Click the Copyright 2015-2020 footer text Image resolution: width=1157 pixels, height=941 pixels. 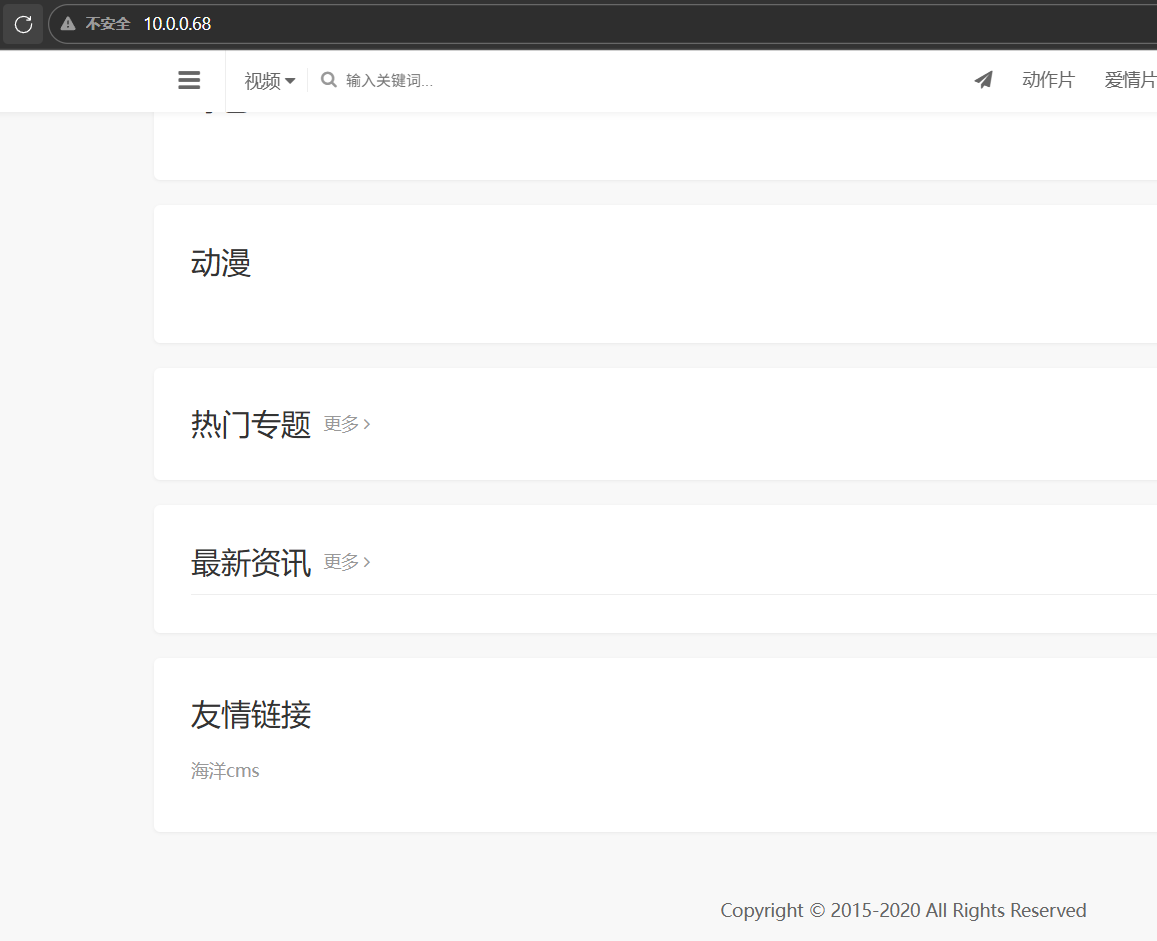(903, 910)
